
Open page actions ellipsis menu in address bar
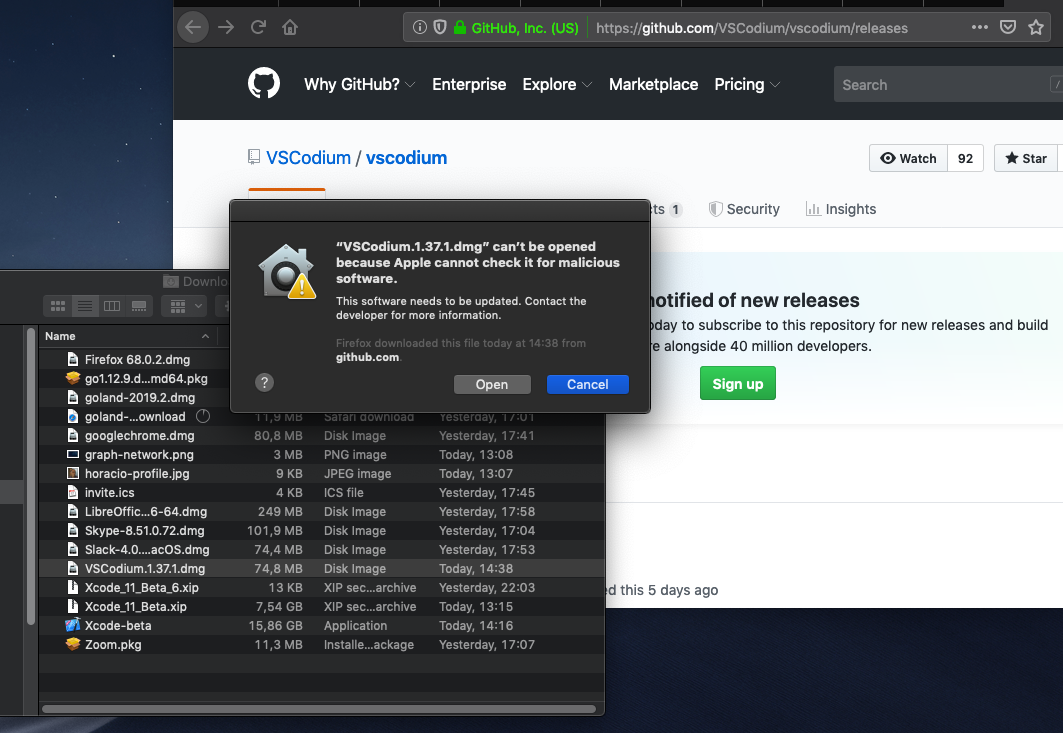[980, 28]
